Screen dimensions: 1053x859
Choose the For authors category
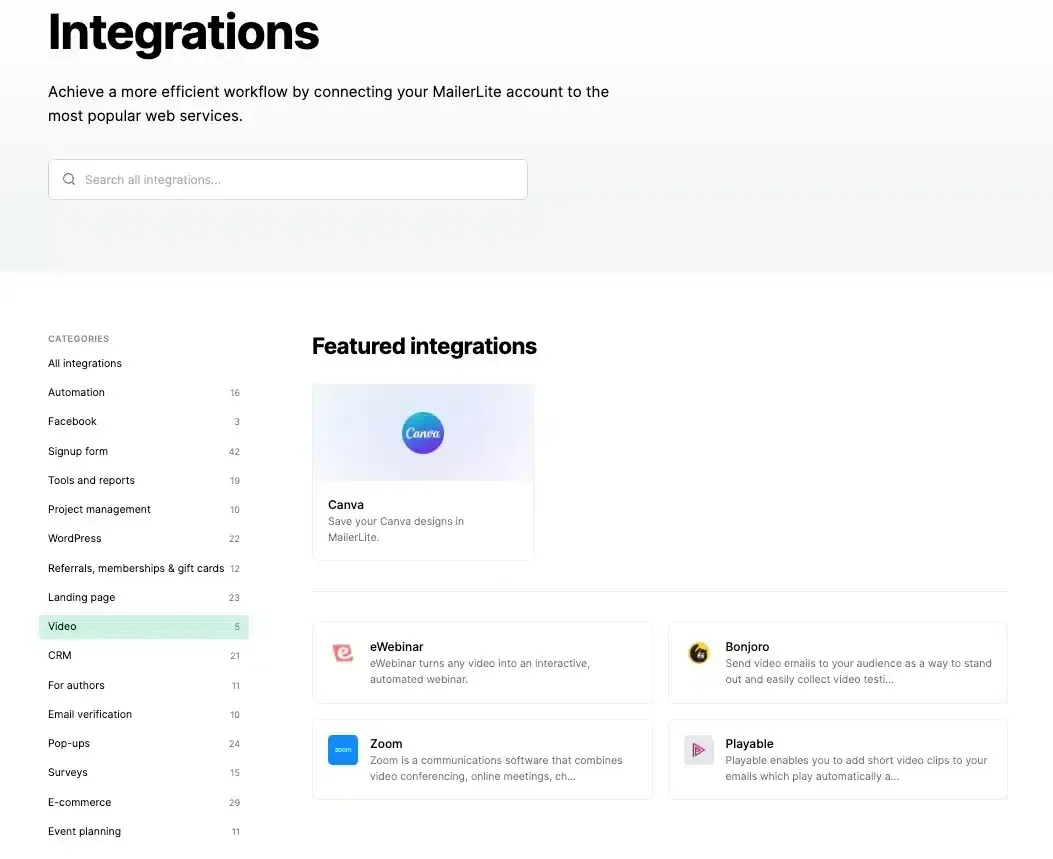tap(144, 685)
